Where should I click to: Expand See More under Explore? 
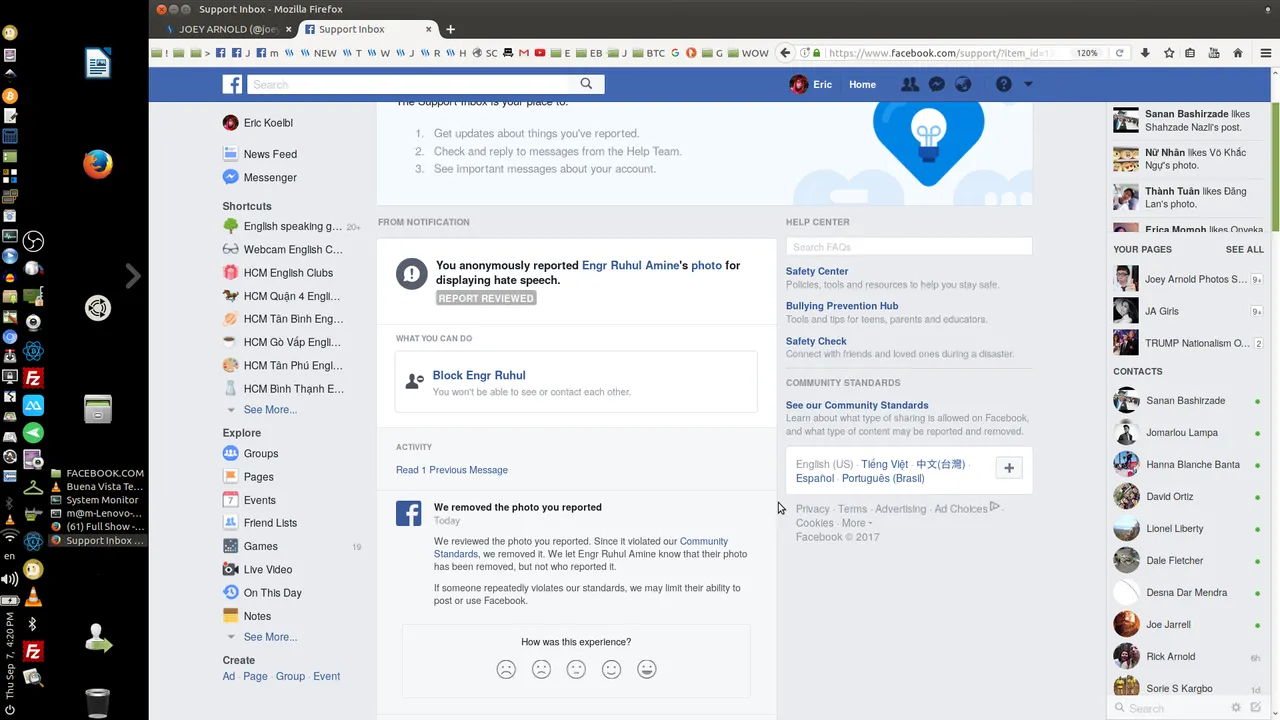(x=270, y=637)
